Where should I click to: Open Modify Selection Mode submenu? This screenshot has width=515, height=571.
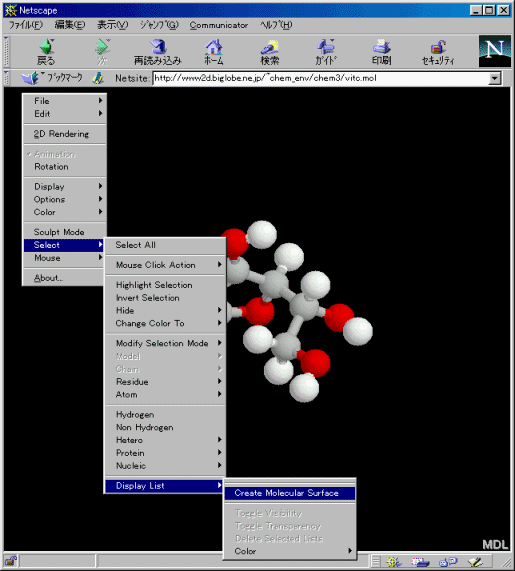[165, 343]
